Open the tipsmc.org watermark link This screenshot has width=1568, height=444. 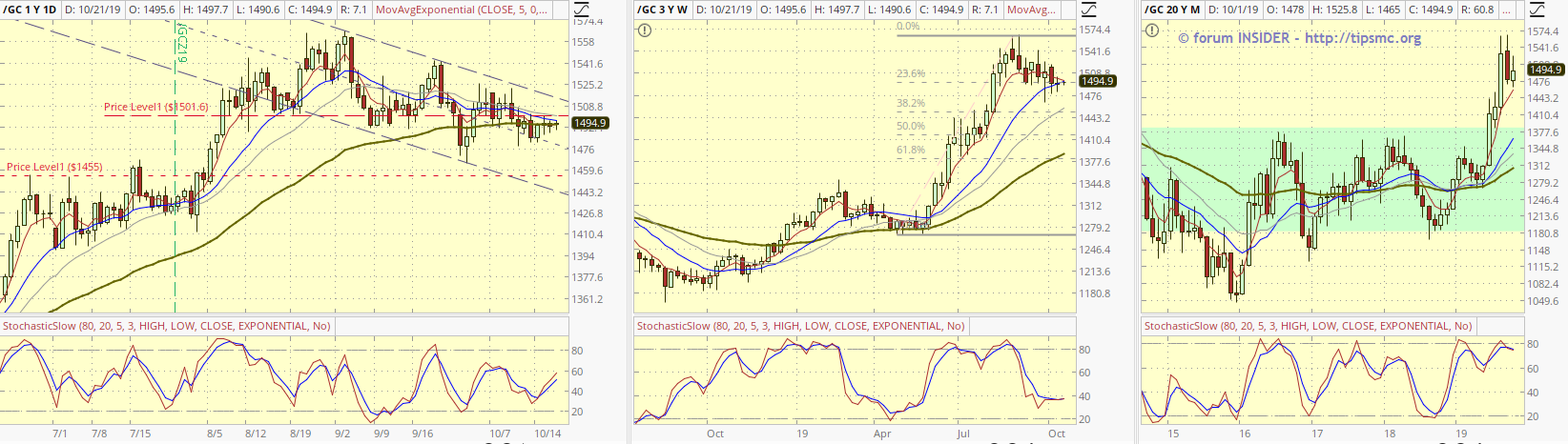click(x=1299, y=38)
